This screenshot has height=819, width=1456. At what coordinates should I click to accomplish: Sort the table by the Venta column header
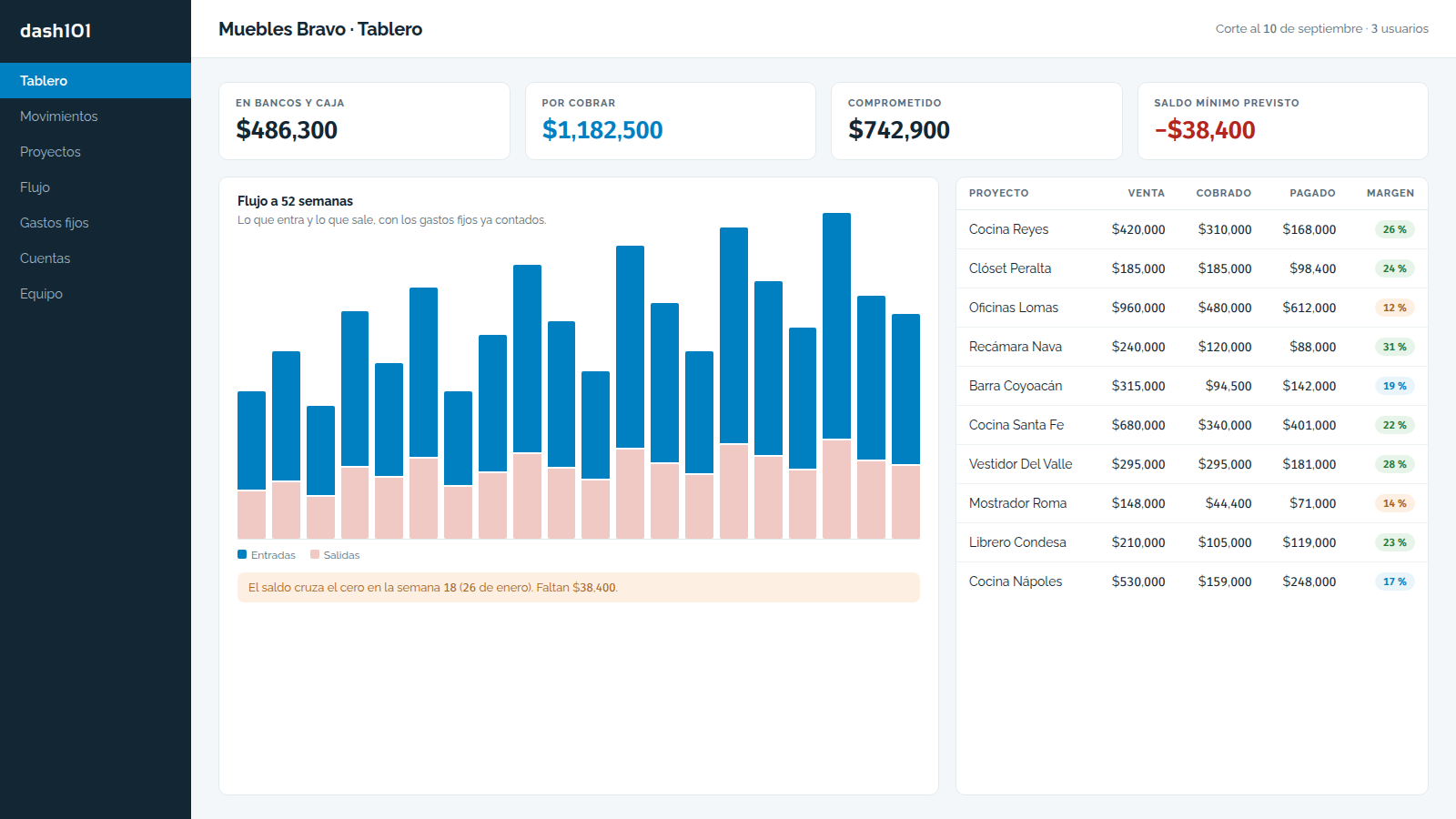1146,193
